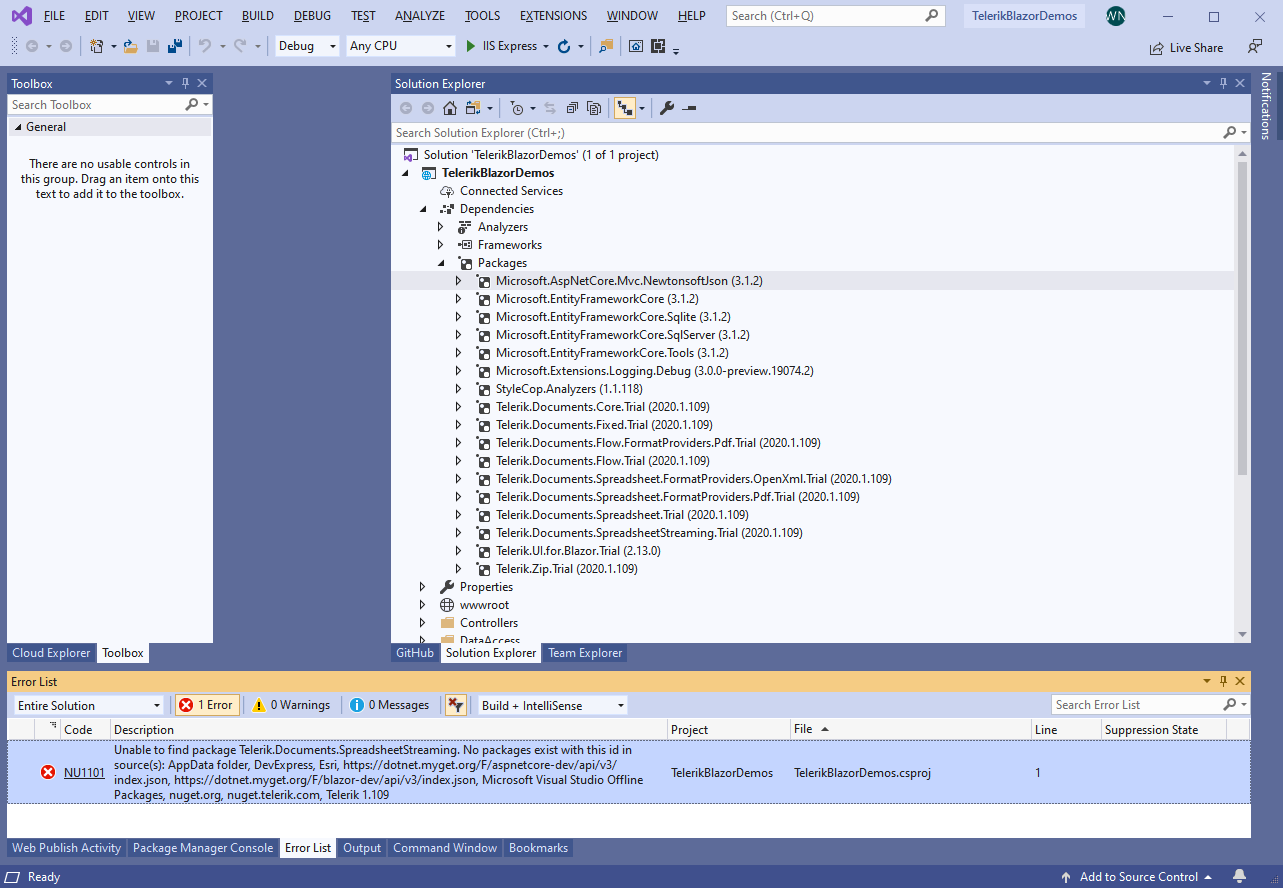Expand the Analyzers node

click(x=440, y=227)
